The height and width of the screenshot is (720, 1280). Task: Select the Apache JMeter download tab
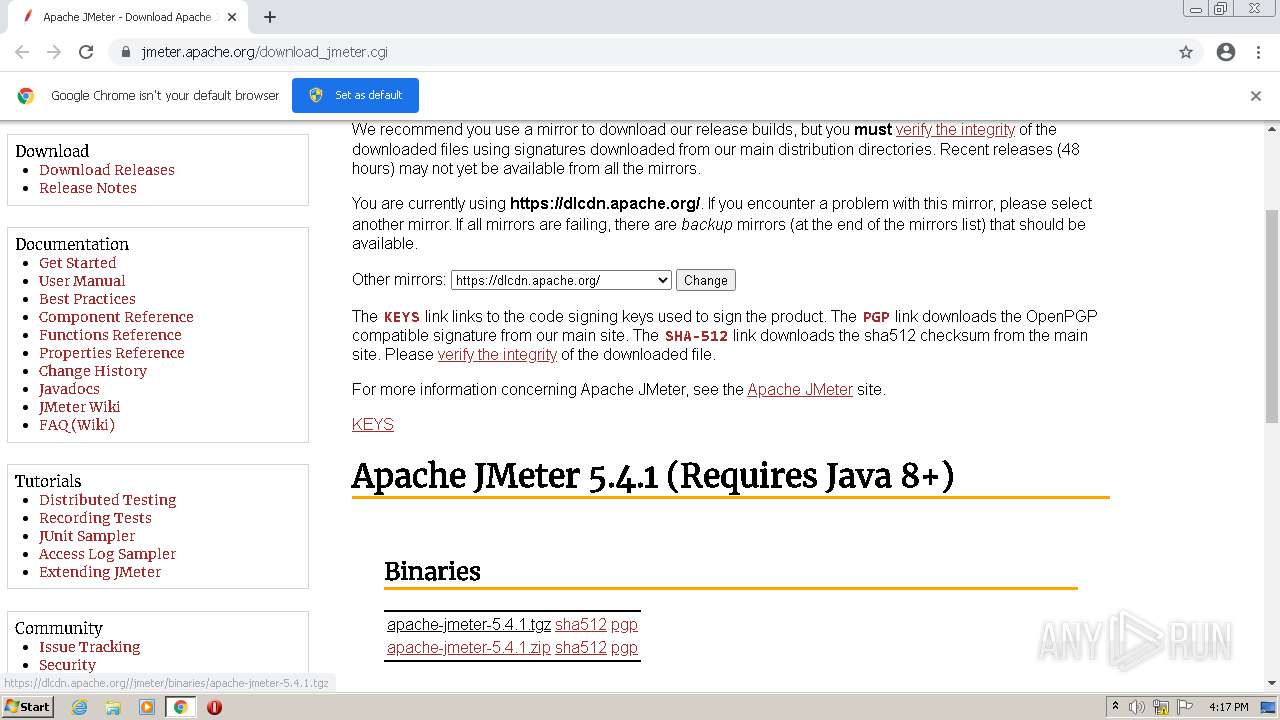[x=130, y=17]
